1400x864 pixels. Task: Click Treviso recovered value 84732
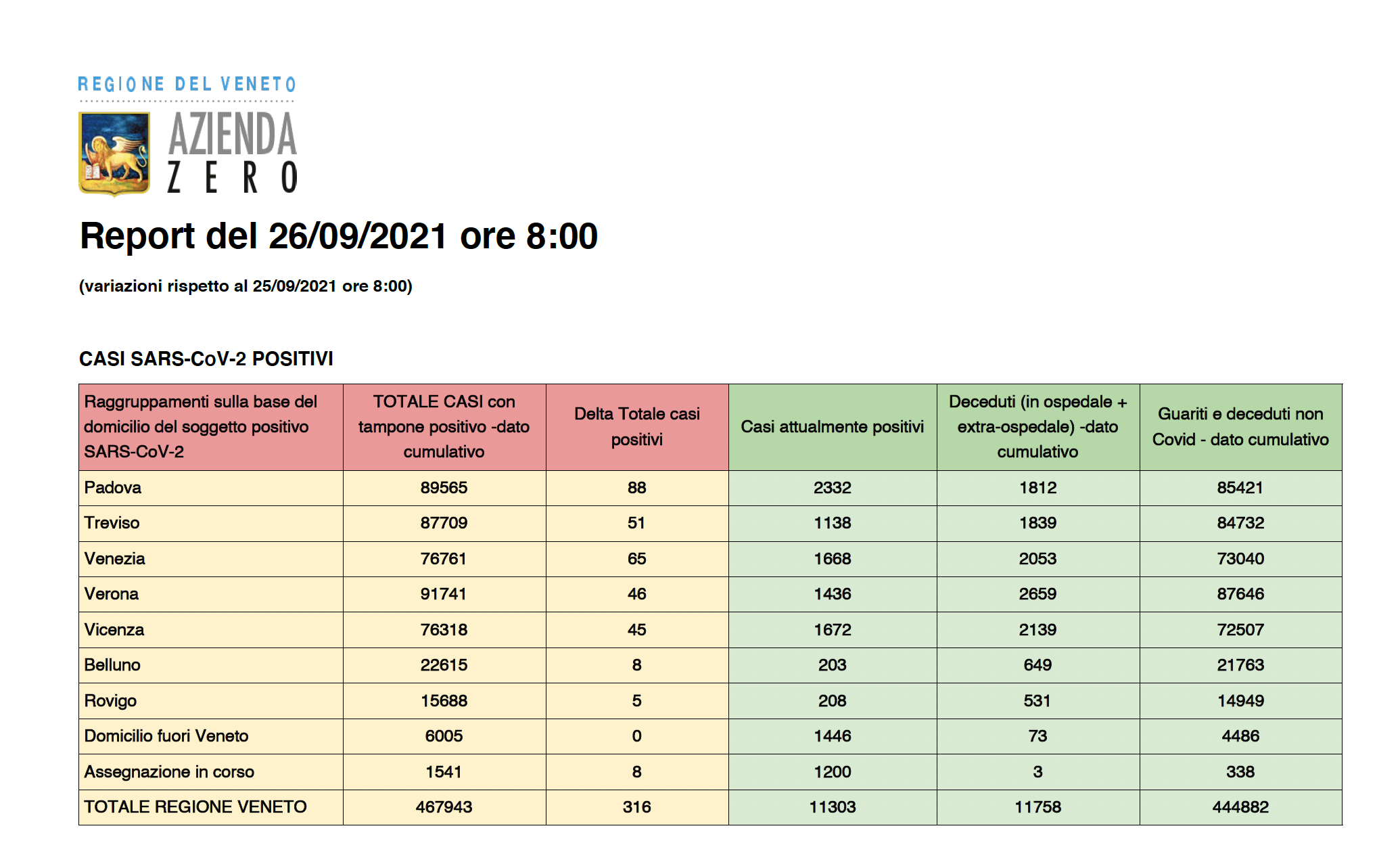pyautogui.click(x=1241, y=523)
